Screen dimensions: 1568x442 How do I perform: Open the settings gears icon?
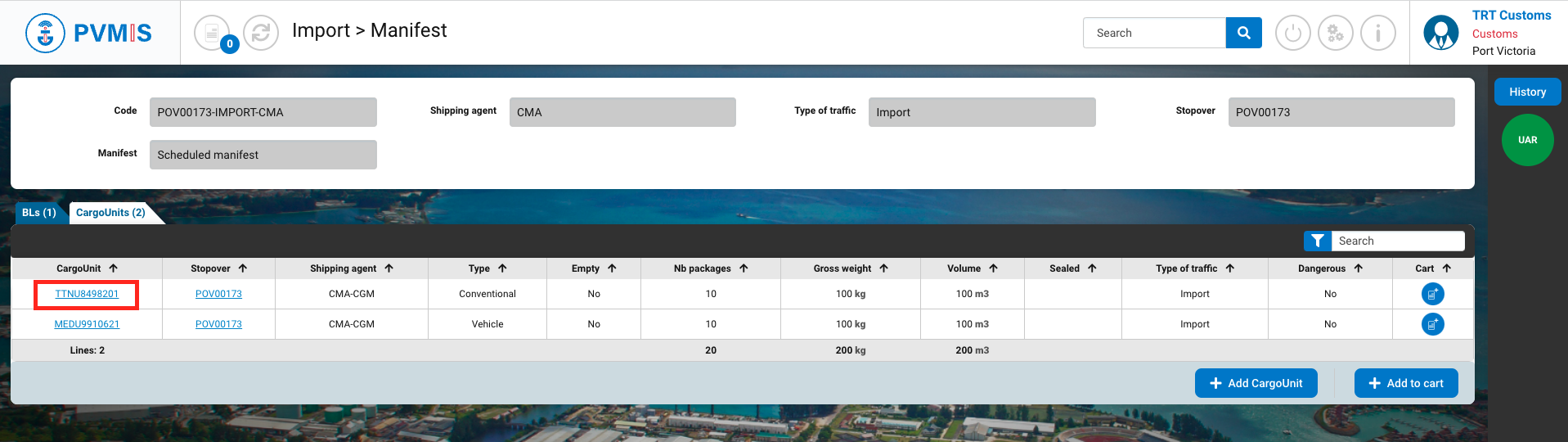tap(1335, 34)
